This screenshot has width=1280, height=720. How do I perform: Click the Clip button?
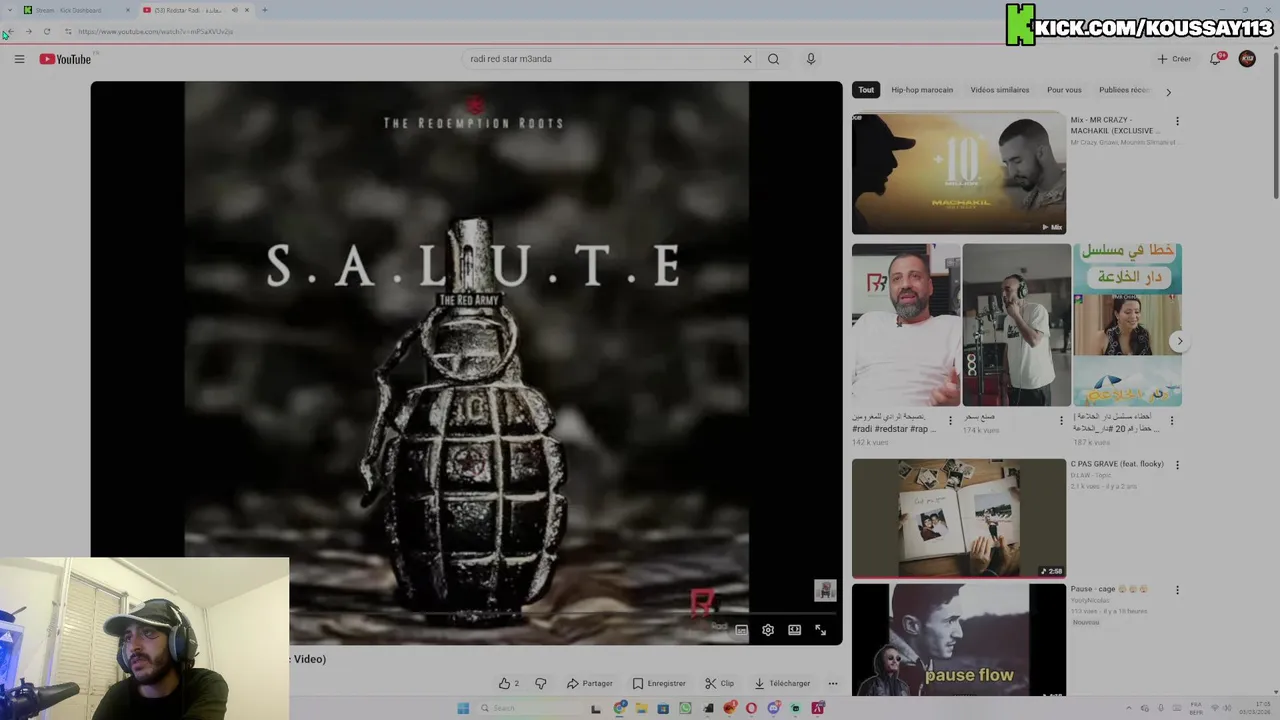[x=719, y=683]
